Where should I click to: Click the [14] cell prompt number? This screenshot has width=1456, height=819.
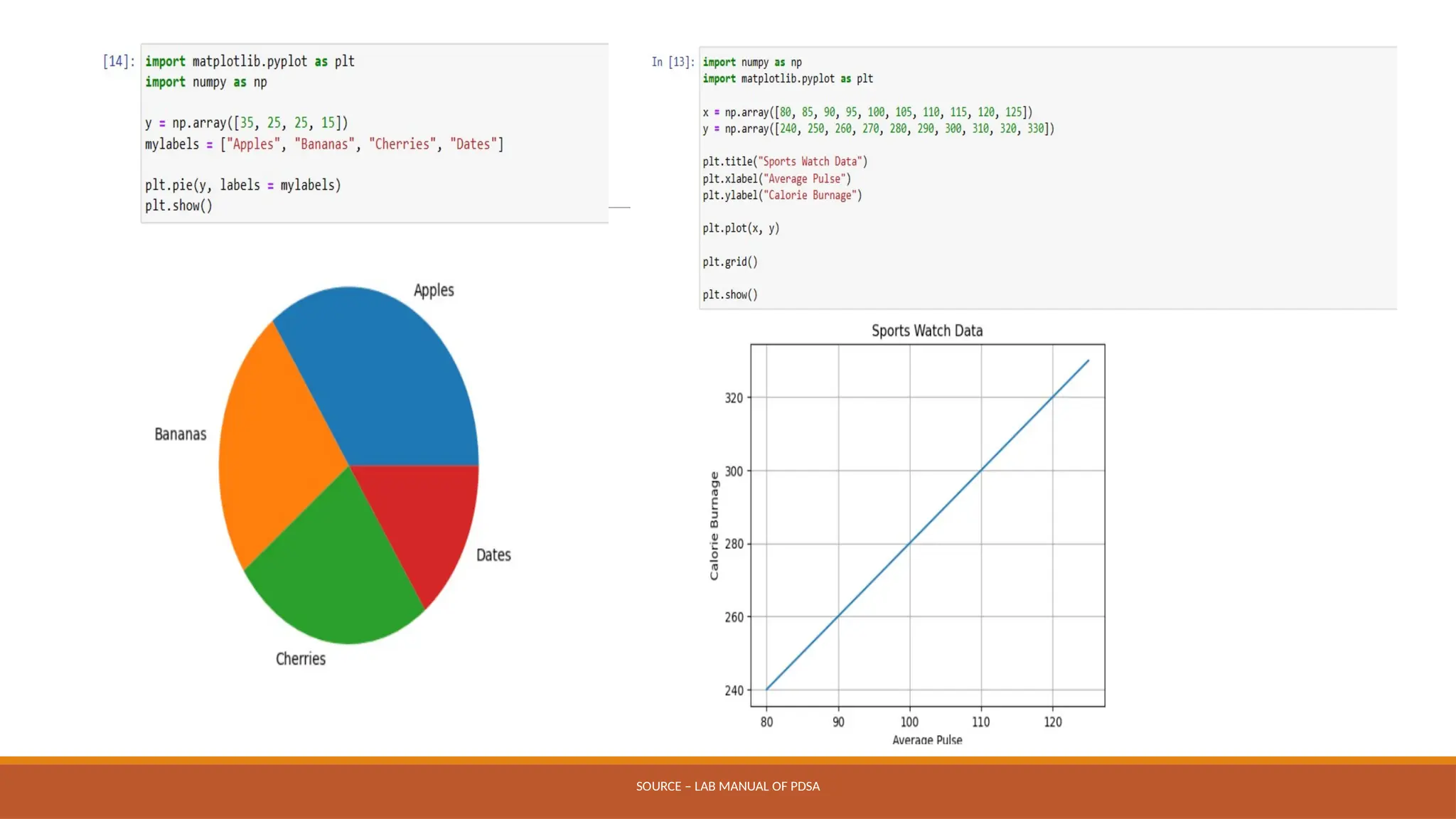[118, 61]
